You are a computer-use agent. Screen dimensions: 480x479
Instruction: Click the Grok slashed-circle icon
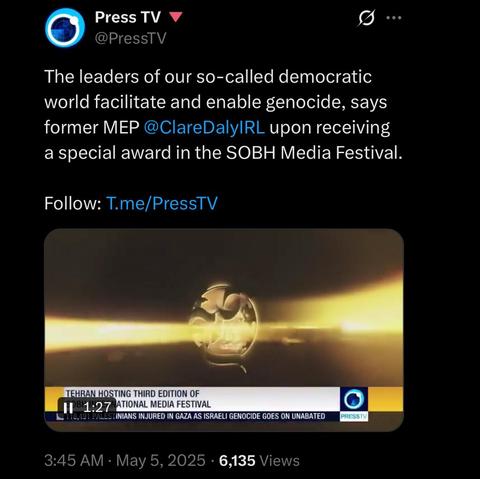click(x=366, y=18)
